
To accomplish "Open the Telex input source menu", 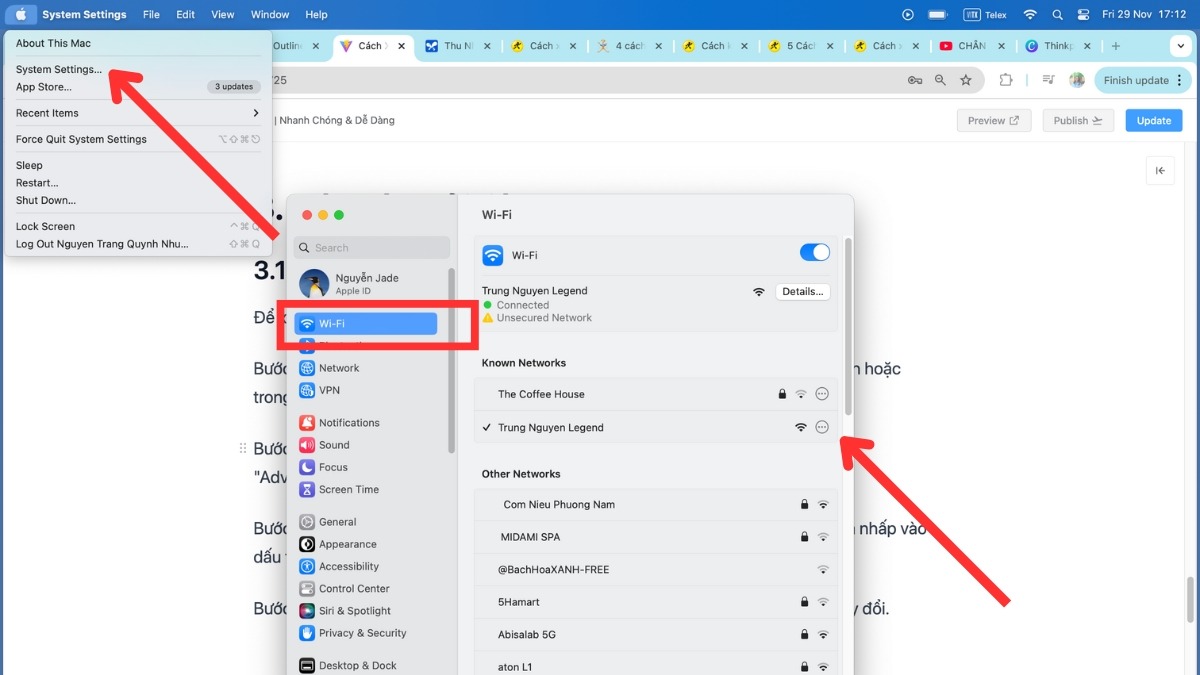I will pyautogui.click(x=985, y=15).
